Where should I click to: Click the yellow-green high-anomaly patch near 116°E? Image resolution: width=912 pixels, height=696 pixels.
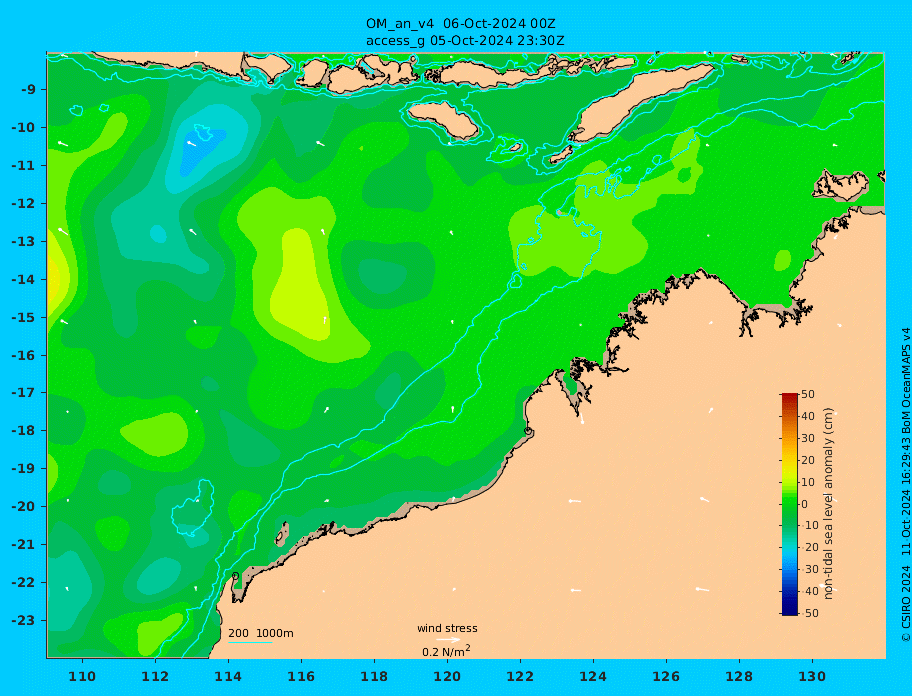point(302,285)
